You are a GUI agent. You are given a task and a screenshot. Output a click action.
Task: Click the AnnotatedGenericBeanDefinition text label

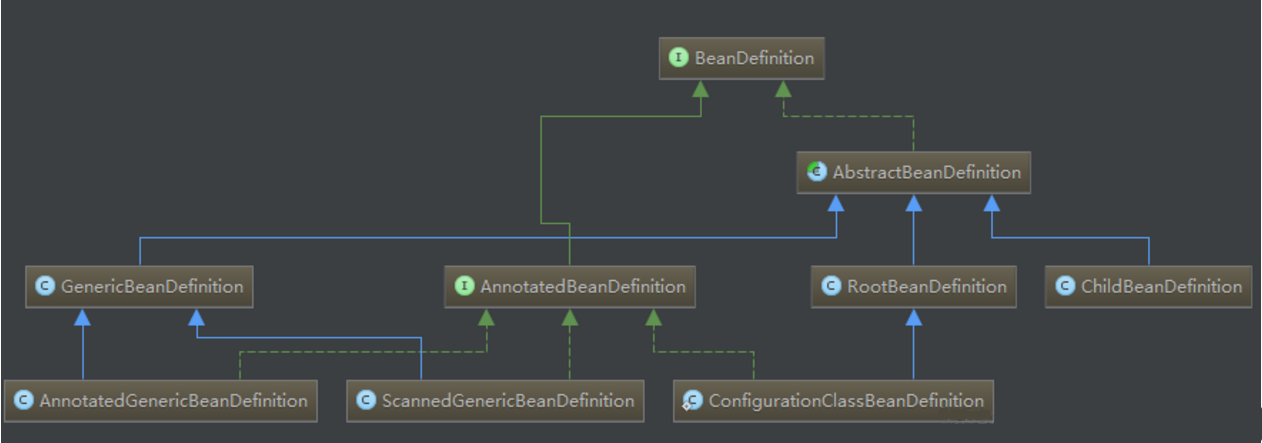click(173, 401)
